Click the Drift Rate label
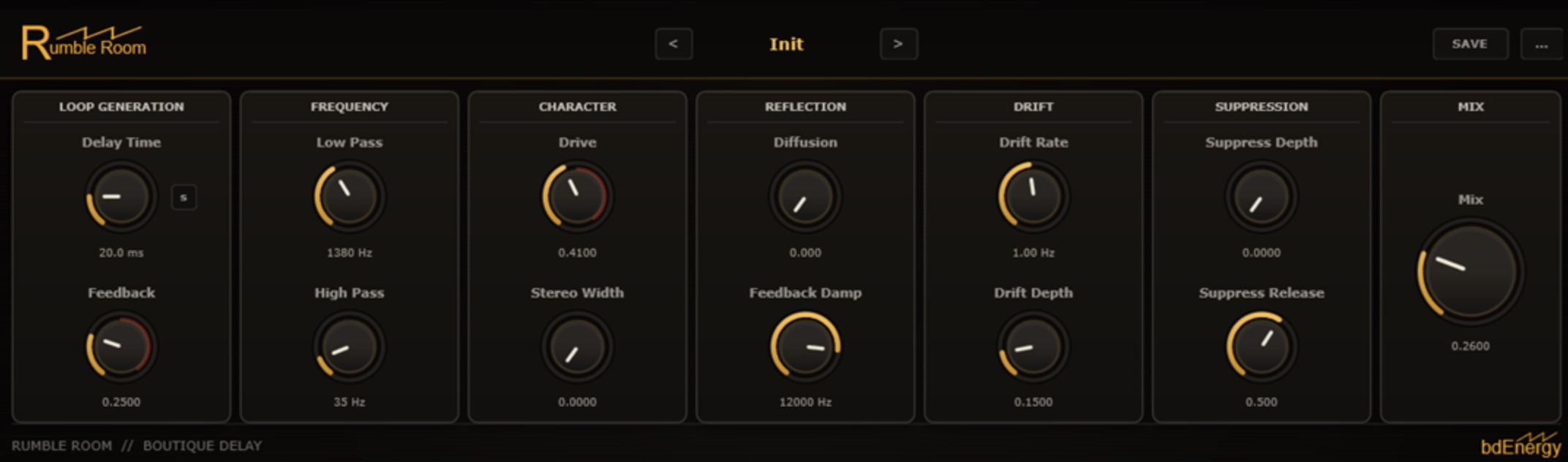This screenshot has width=1568, height=462. coord(1033,143)
